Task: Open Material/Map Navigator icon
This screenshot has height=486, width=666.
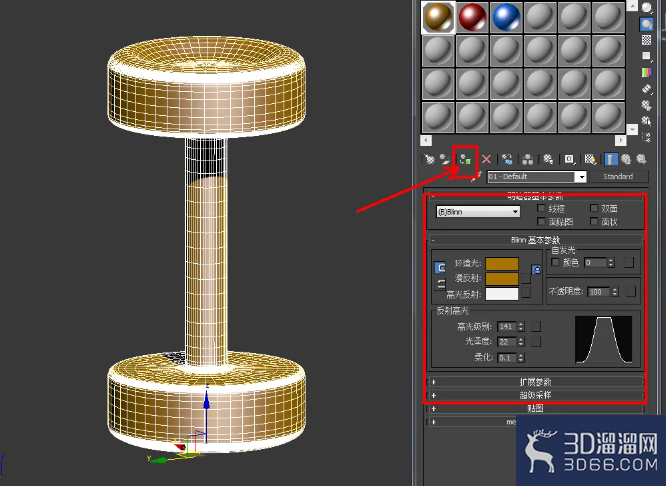Action: click(x=646, y=137)
